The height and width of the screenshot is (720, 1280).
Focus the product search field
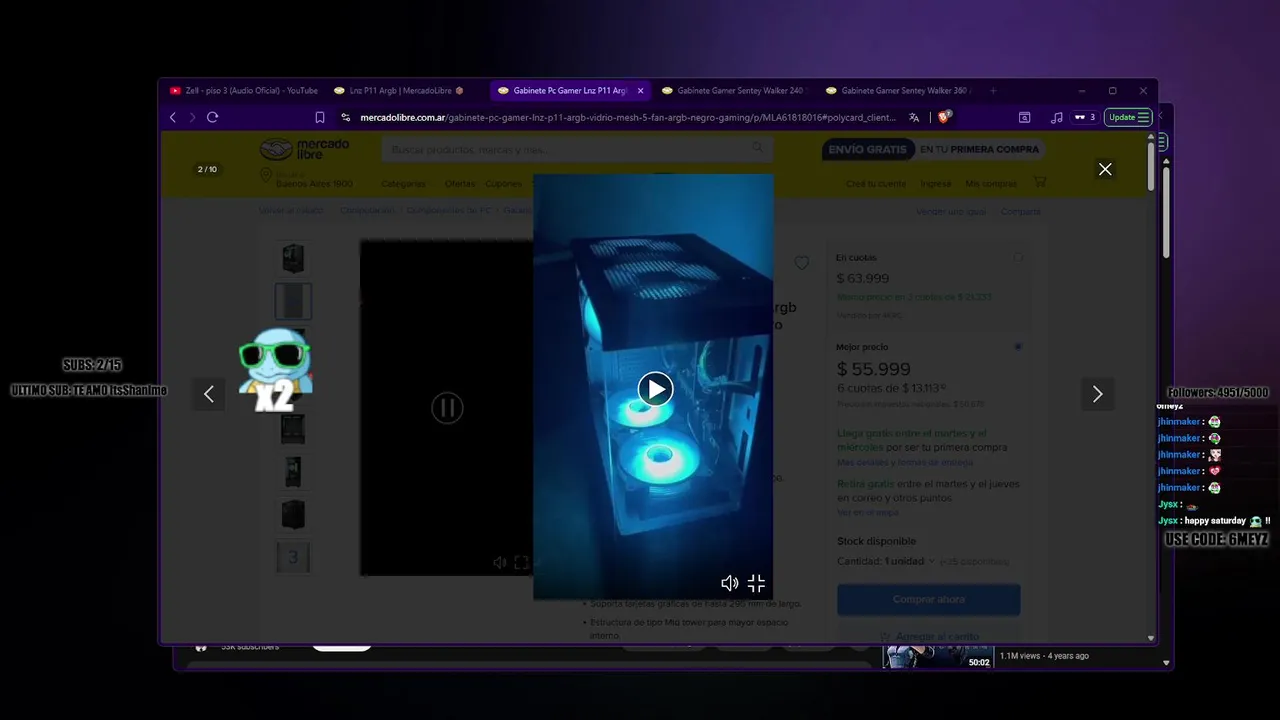(575, 149)
